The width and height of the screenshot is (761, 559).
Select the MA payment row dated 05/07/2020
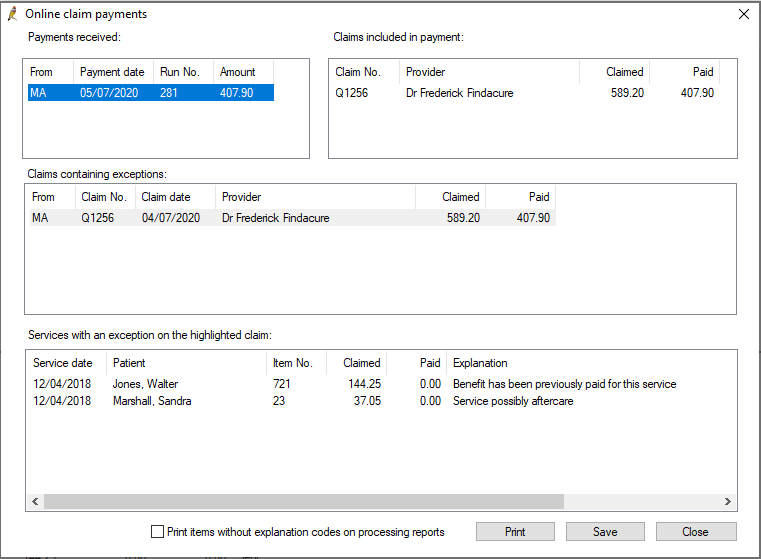point(151,93)
